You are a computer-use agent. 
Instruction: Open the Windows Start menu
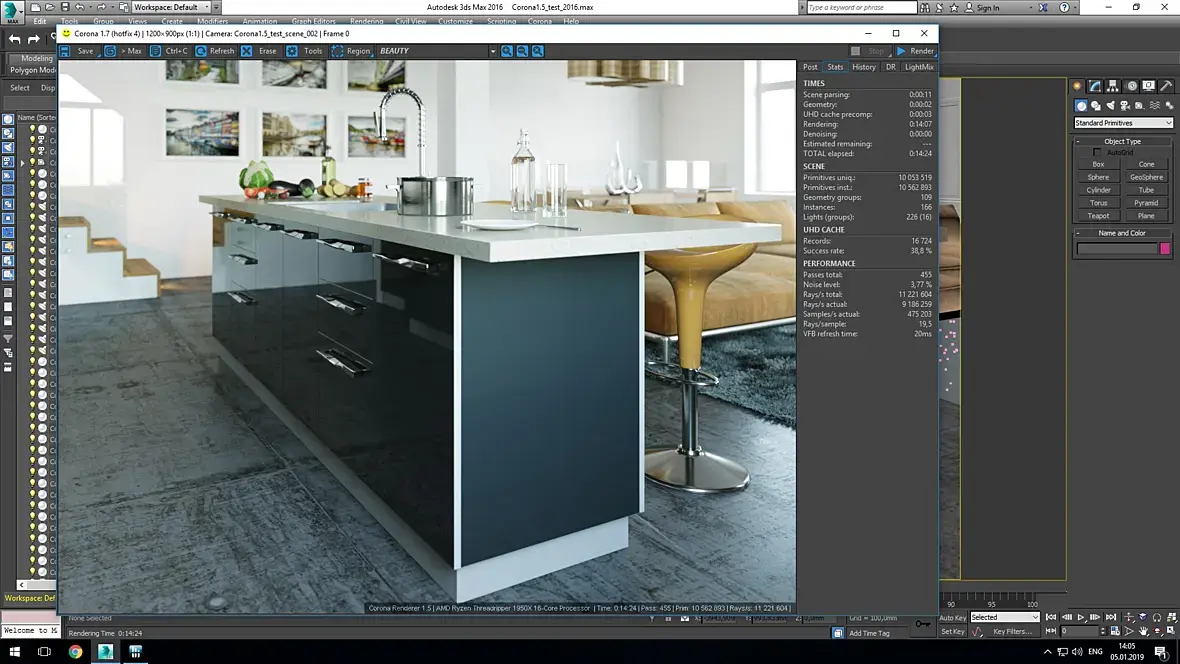click(x=14, y=652)
